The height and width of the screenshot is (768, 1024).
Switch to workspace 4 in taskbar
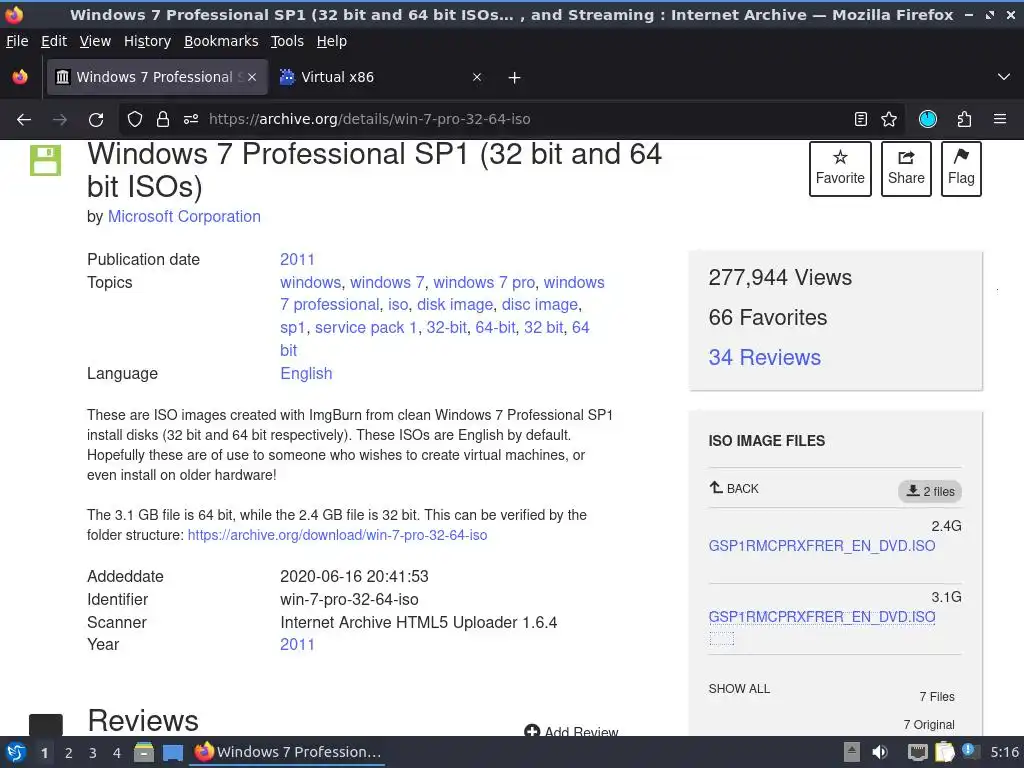(116, 753)
